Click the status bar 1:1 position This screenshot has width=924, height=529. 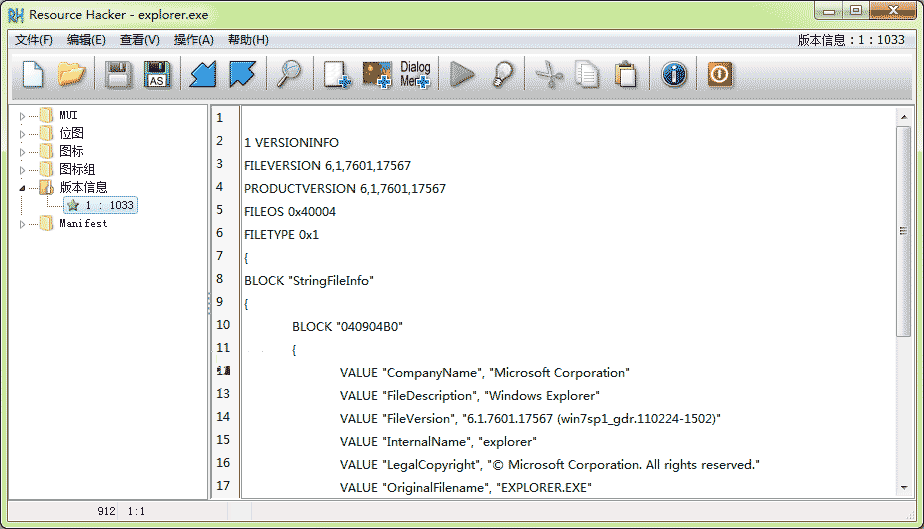click(136, 511)
